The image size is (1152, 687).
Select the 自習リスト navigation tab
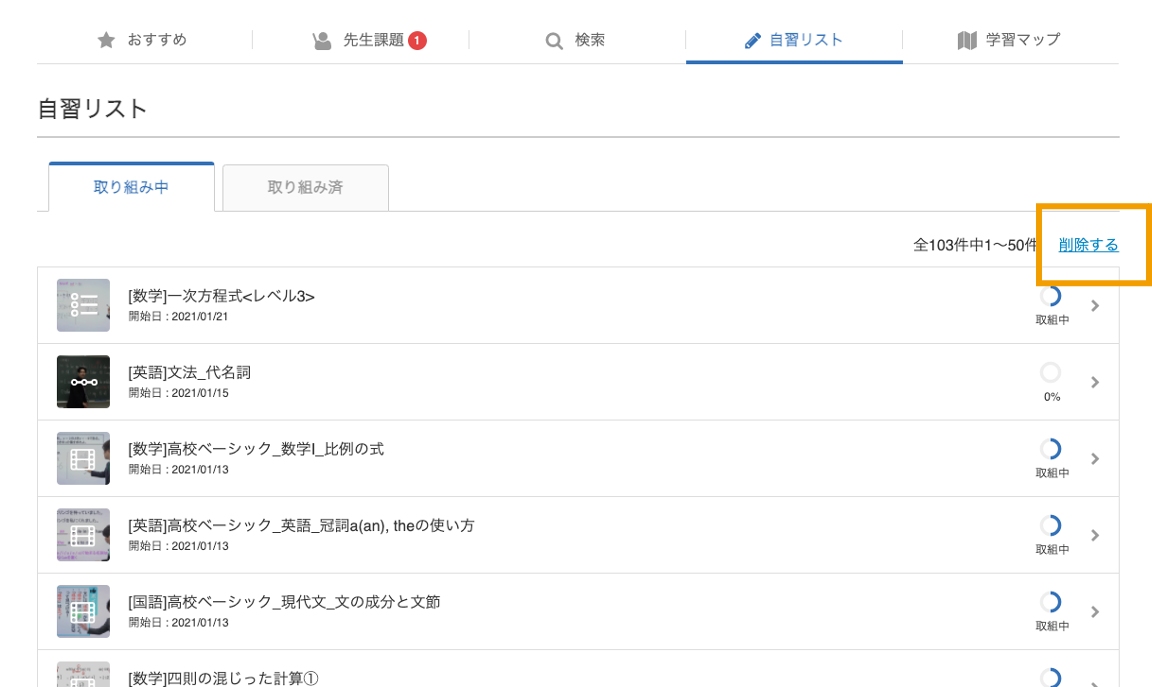pyautogui.click(x=794, y=40)
